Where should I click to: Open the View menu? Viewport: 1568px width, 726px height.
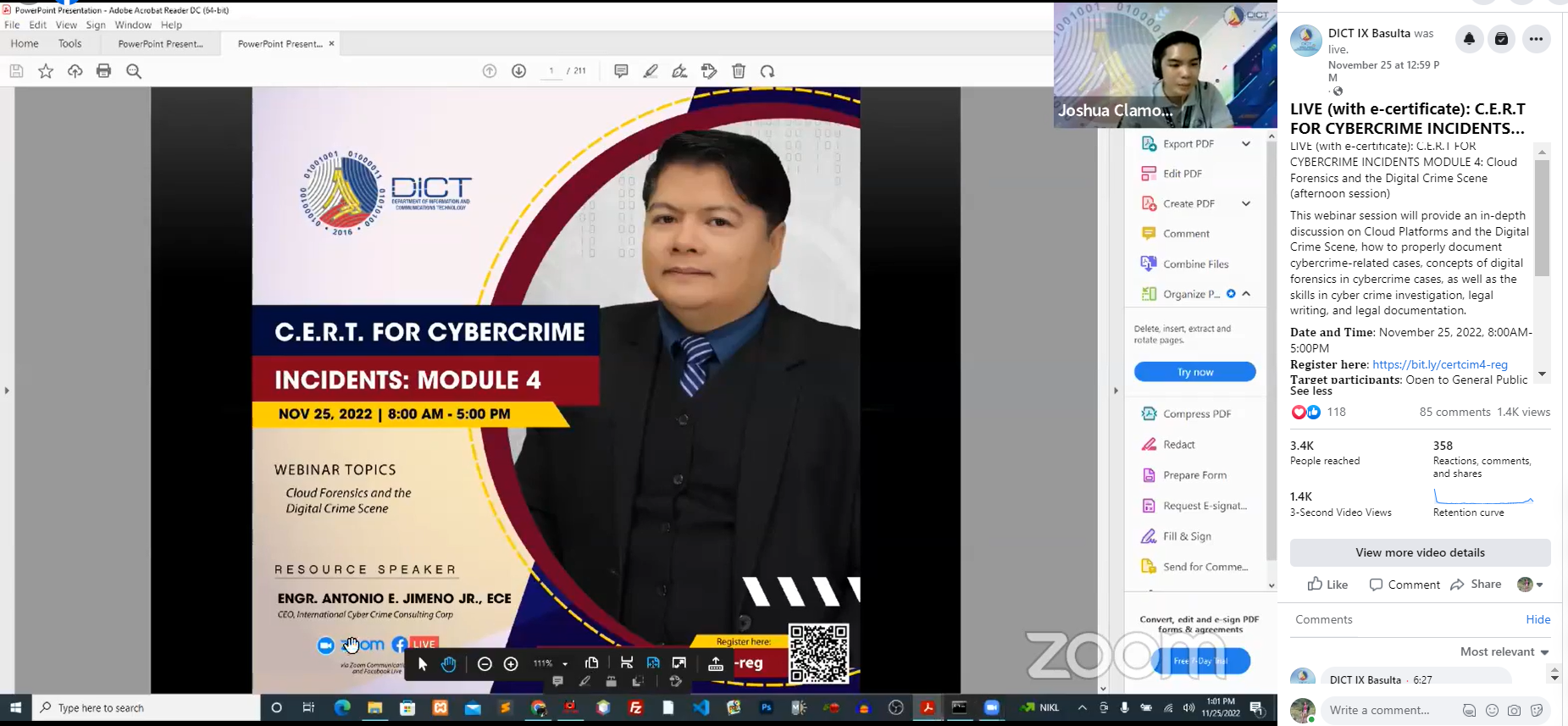tap(66, 25)
